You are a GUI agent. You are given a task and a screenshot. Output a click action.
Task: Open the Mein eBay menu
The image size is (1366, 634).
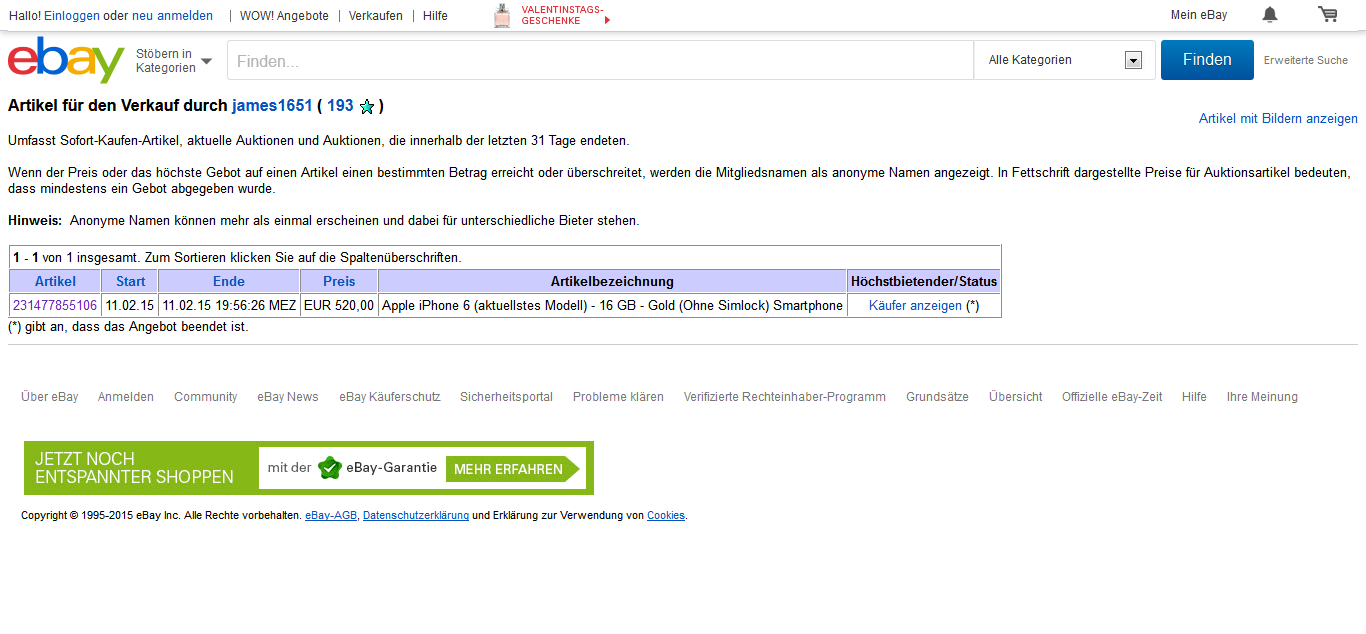tap(1198, 15)
